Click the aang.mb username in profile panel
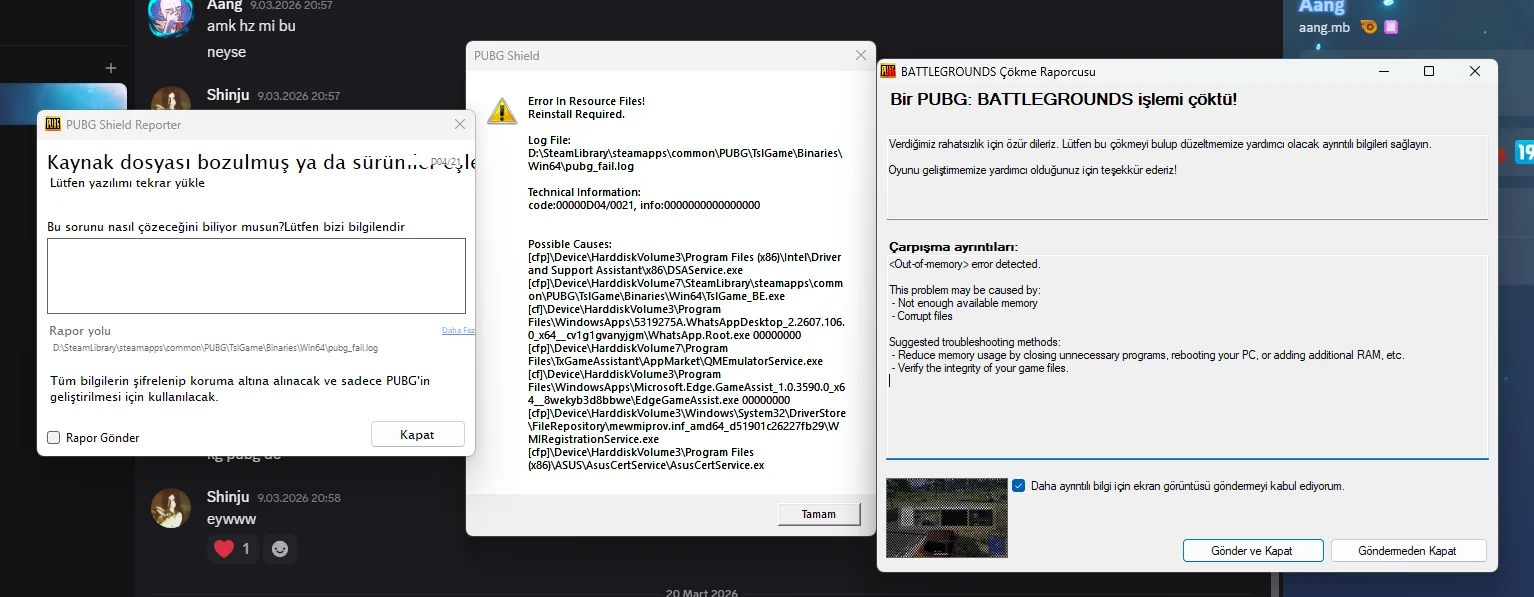The width and height of the screenshot is (1534, 597). point(1325,27)
